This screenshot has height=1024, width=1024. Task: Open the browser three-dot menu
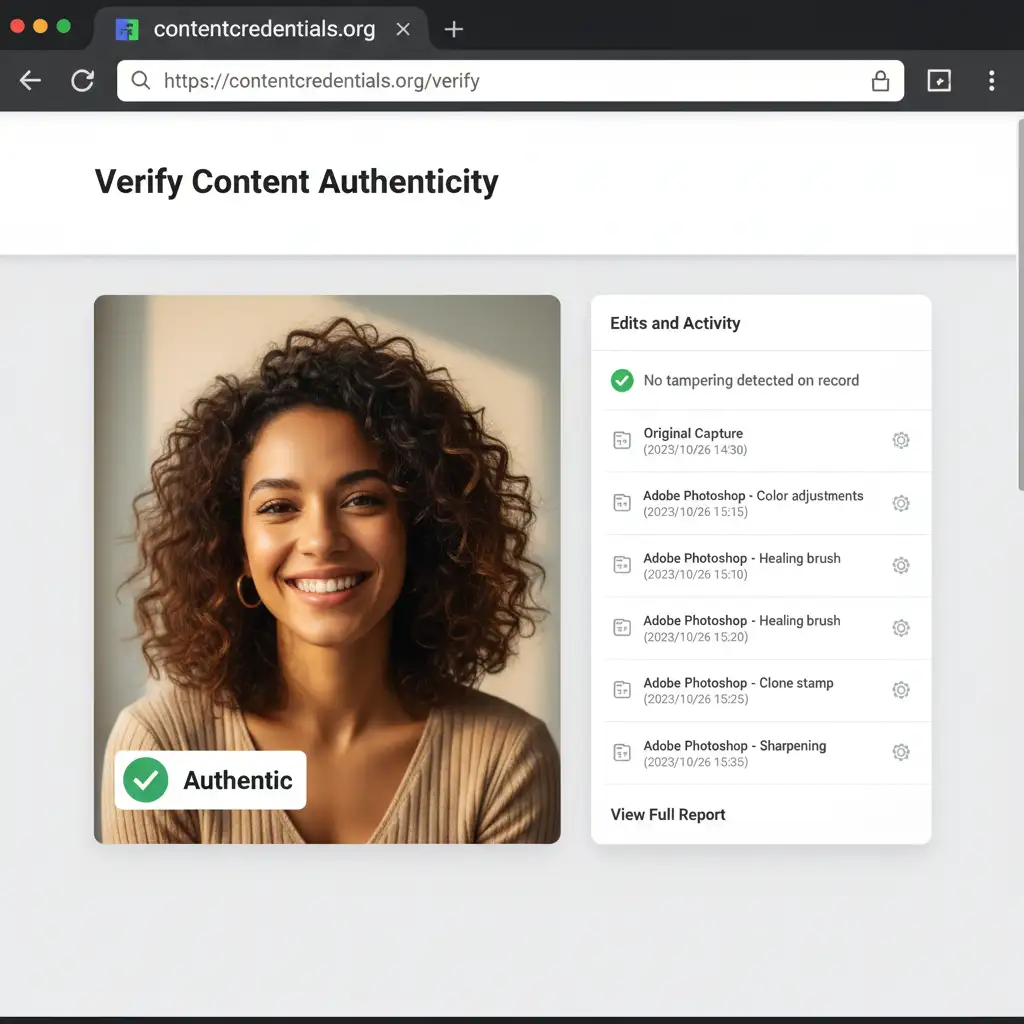[991, 81]
